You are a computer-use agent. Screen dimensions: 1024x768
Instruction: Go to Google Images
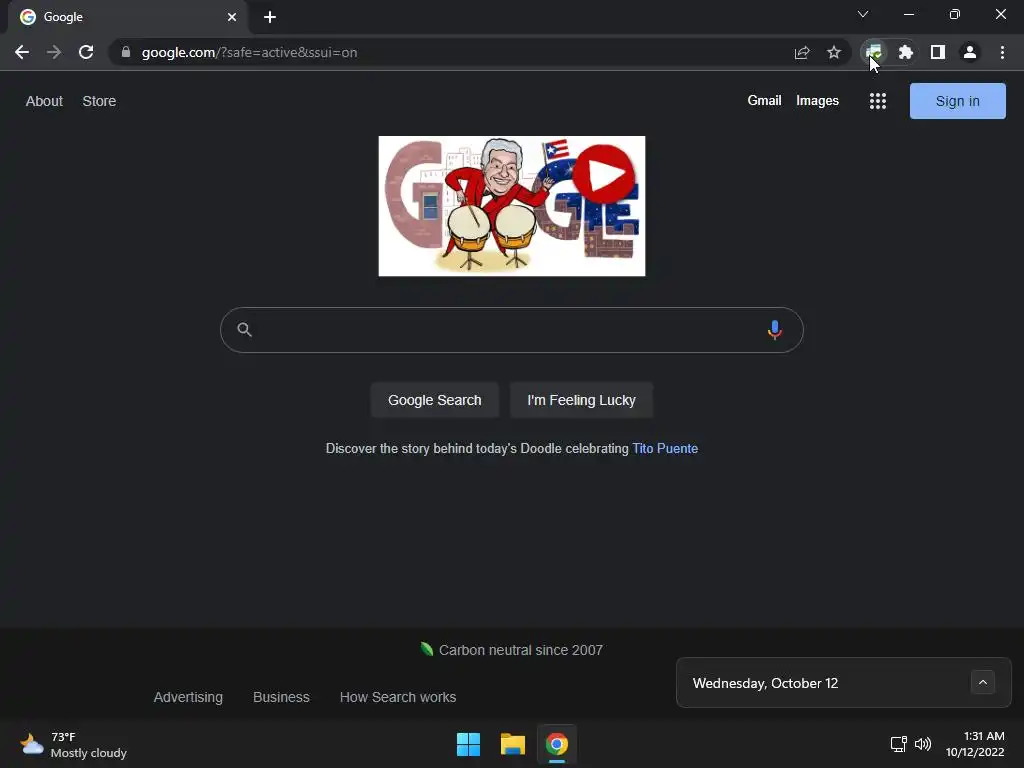click(x=817, y=101)
